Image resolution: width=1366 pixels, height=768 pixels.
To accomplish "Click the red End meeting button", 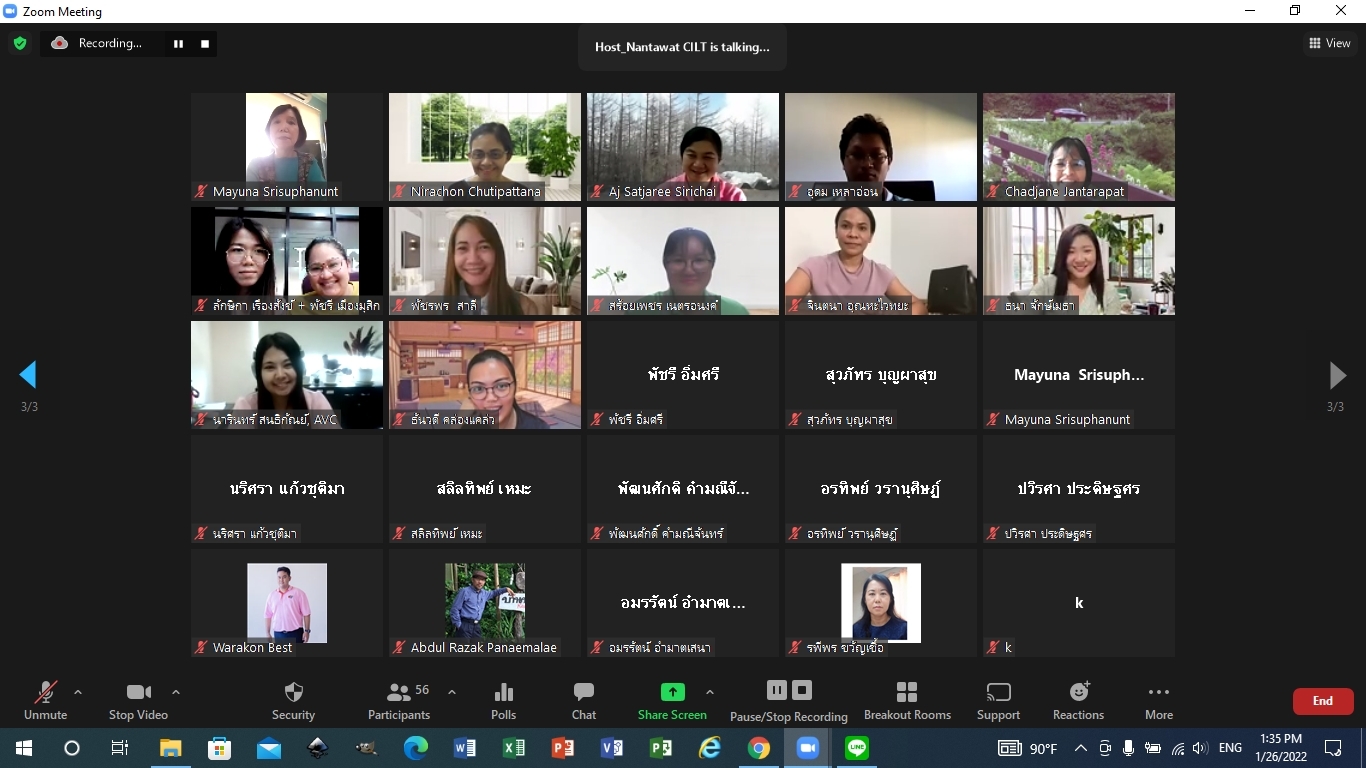I will [x=1322, y=701].
